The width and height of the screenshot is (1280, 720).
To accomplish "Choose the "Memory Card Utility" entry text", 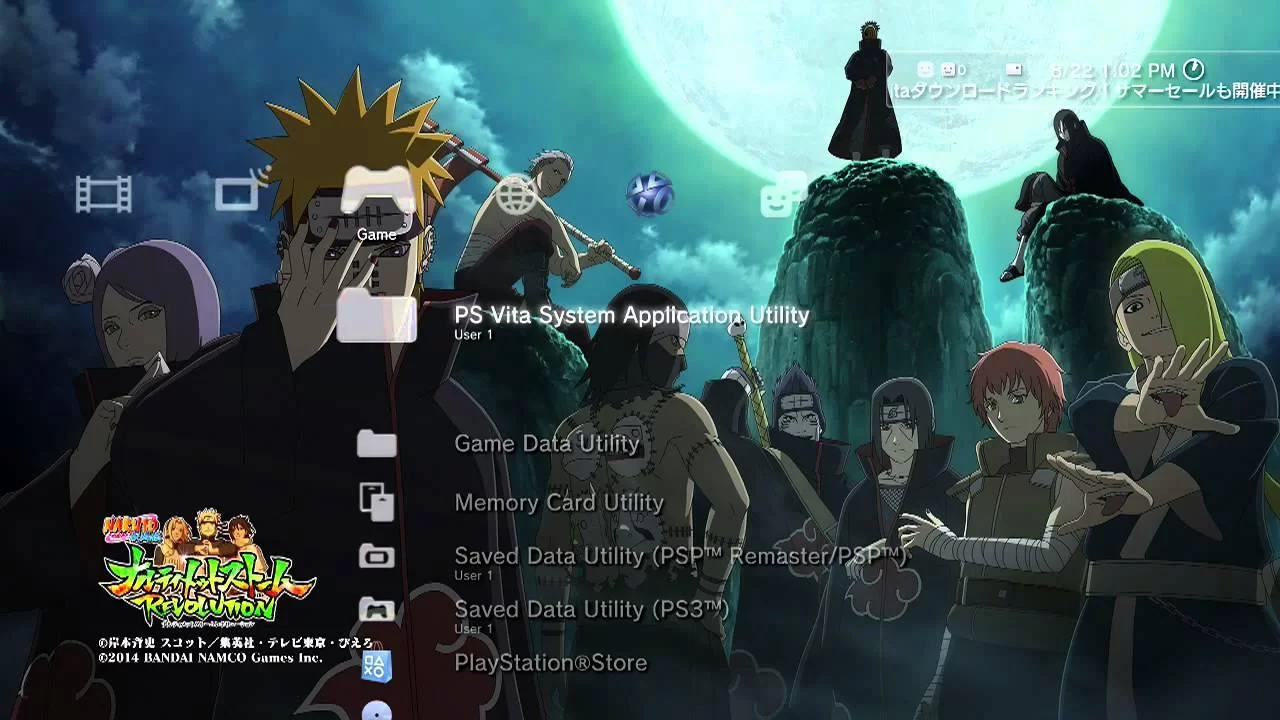I will coord(559,502).
